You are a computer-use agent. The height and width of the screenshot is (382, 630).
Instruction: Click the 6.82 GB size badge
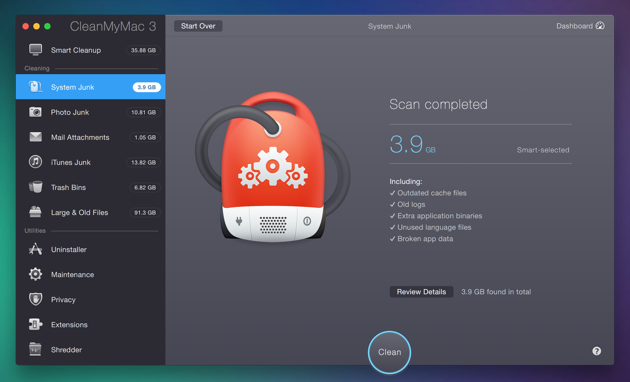click(x=145, y=188)
